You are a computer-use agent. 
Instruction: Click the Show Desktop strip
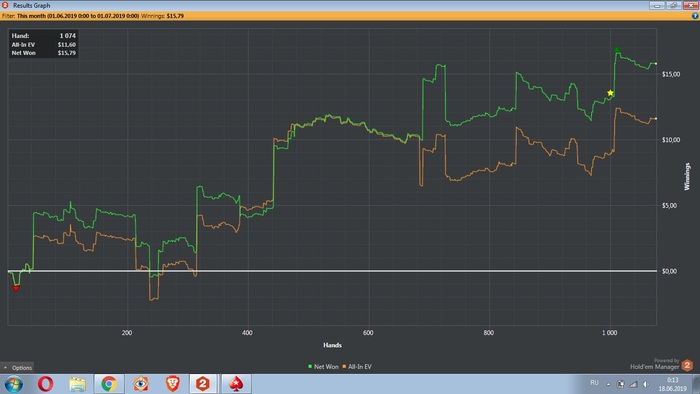pos(696,384)
